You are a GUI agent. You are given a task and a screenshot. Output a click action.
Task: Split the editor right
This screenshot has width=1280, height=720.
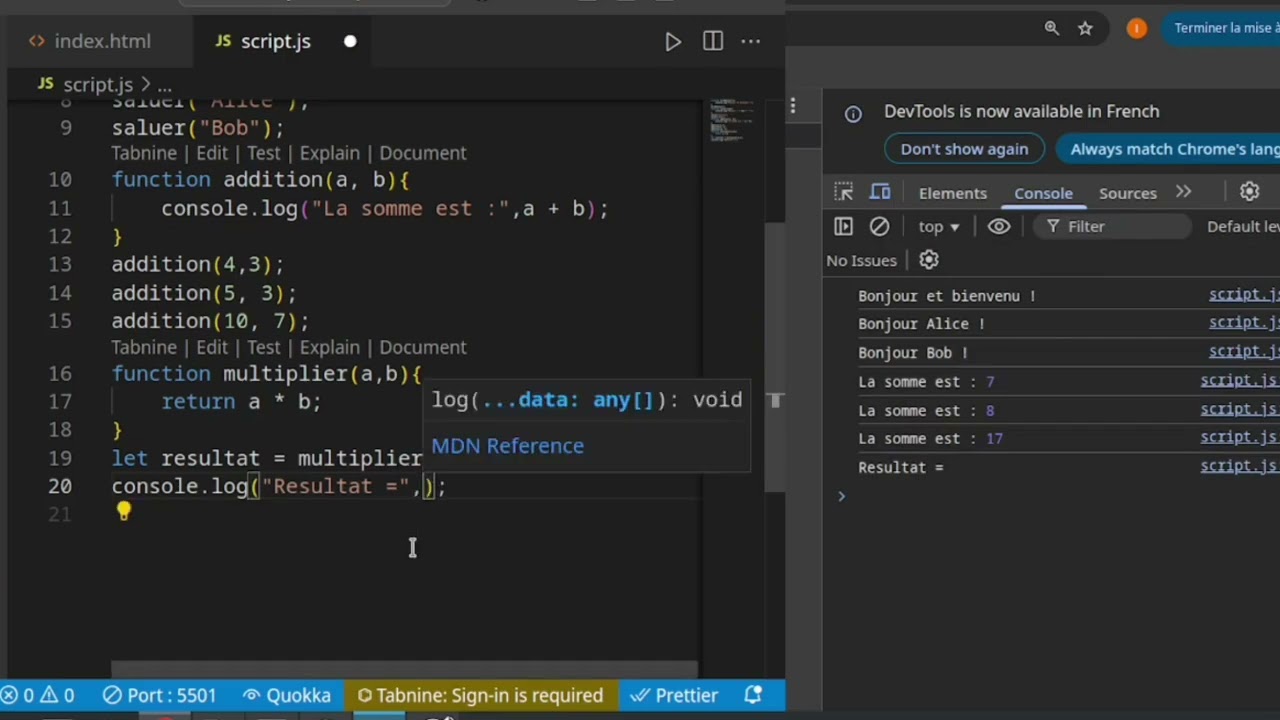coord(713,41)
